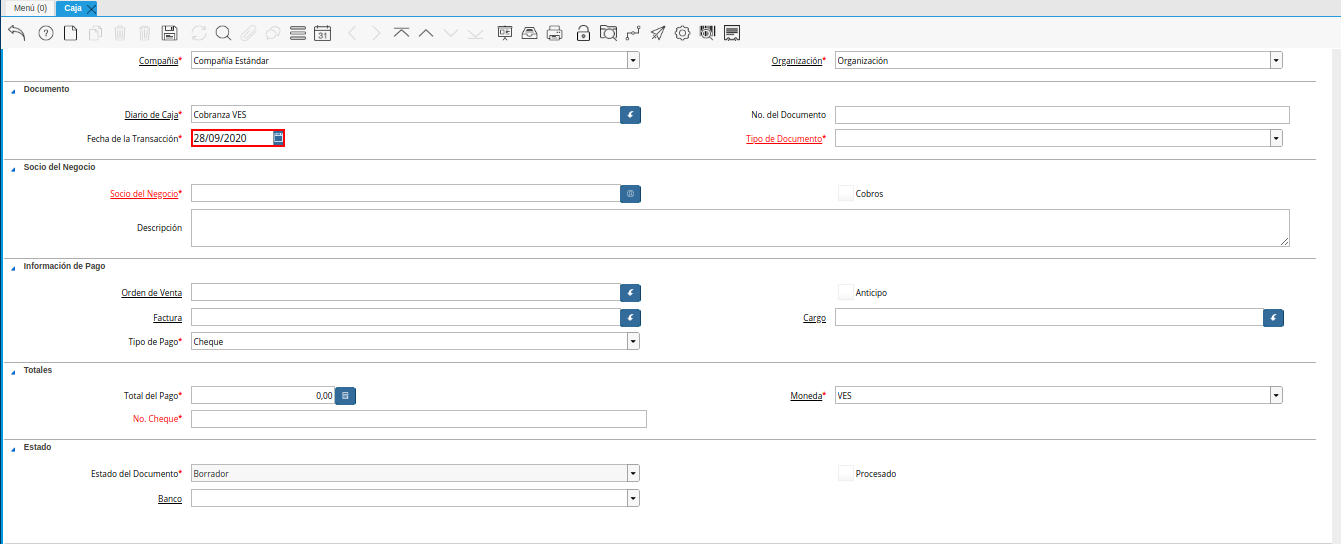Enable the Cobros checkbox

[x=846, y=193]
